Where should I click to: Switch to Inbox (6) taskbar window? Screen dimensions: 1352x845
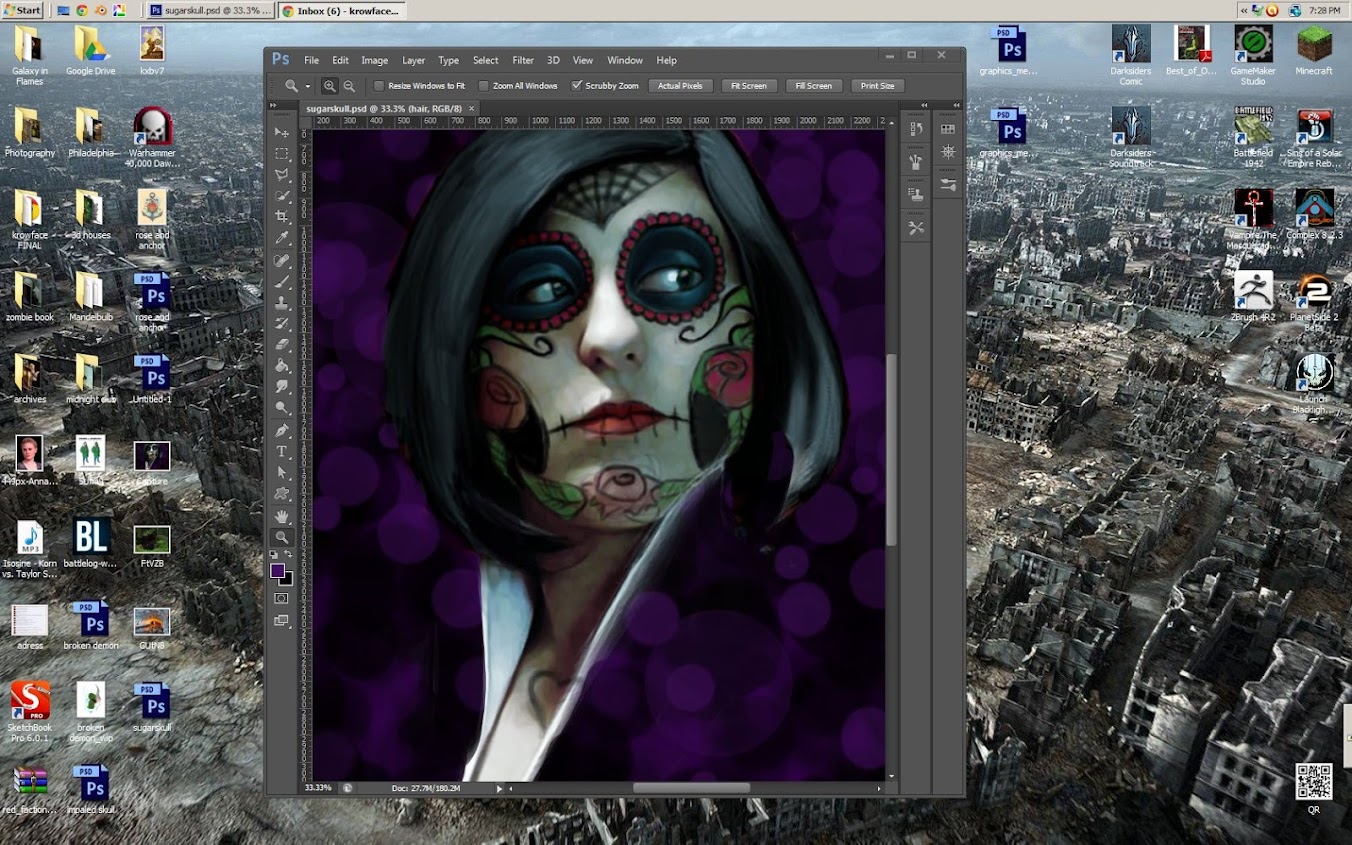tap(341, 10)
